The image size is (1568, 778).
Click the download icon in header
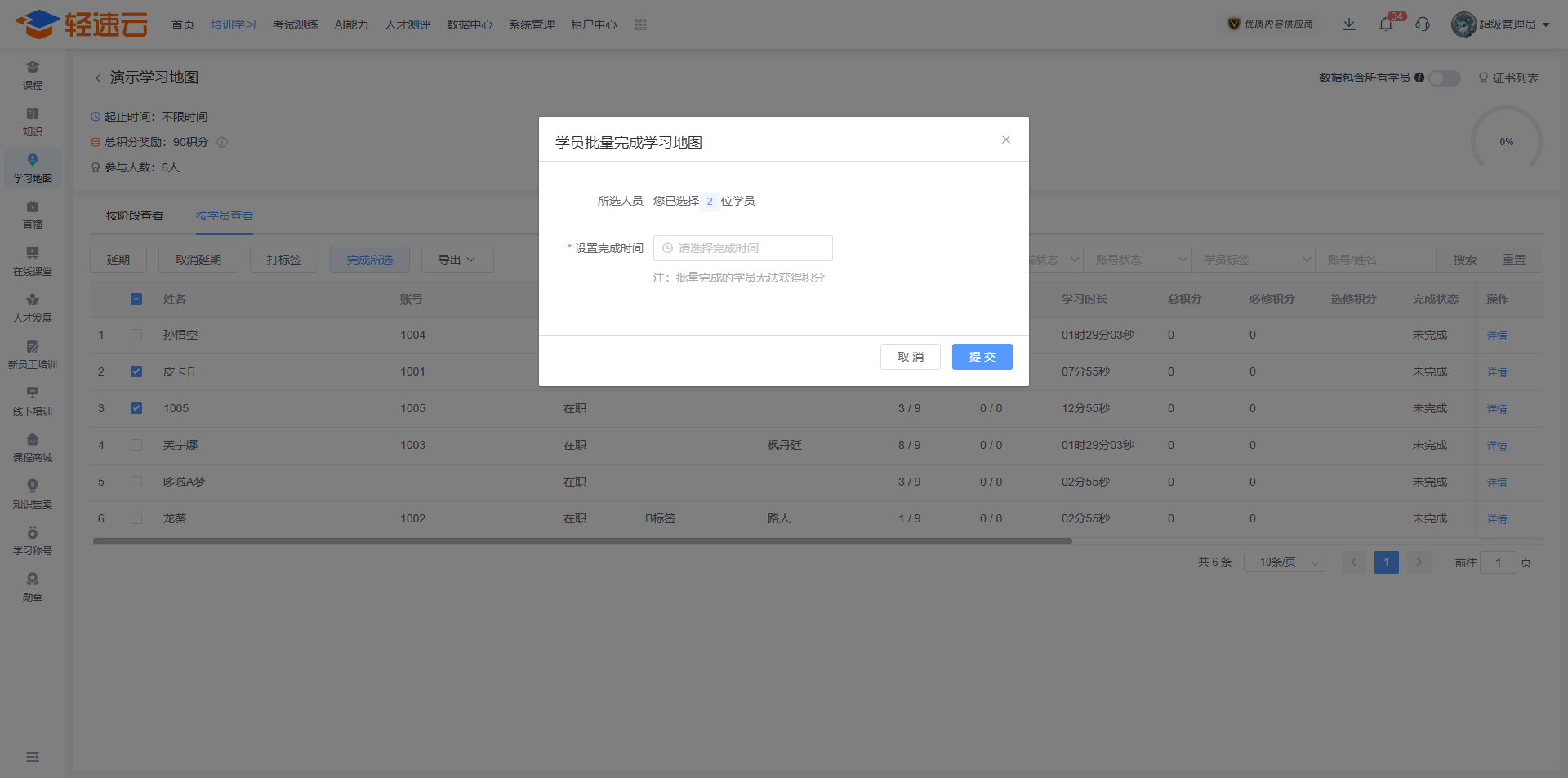coord(1349,24)
